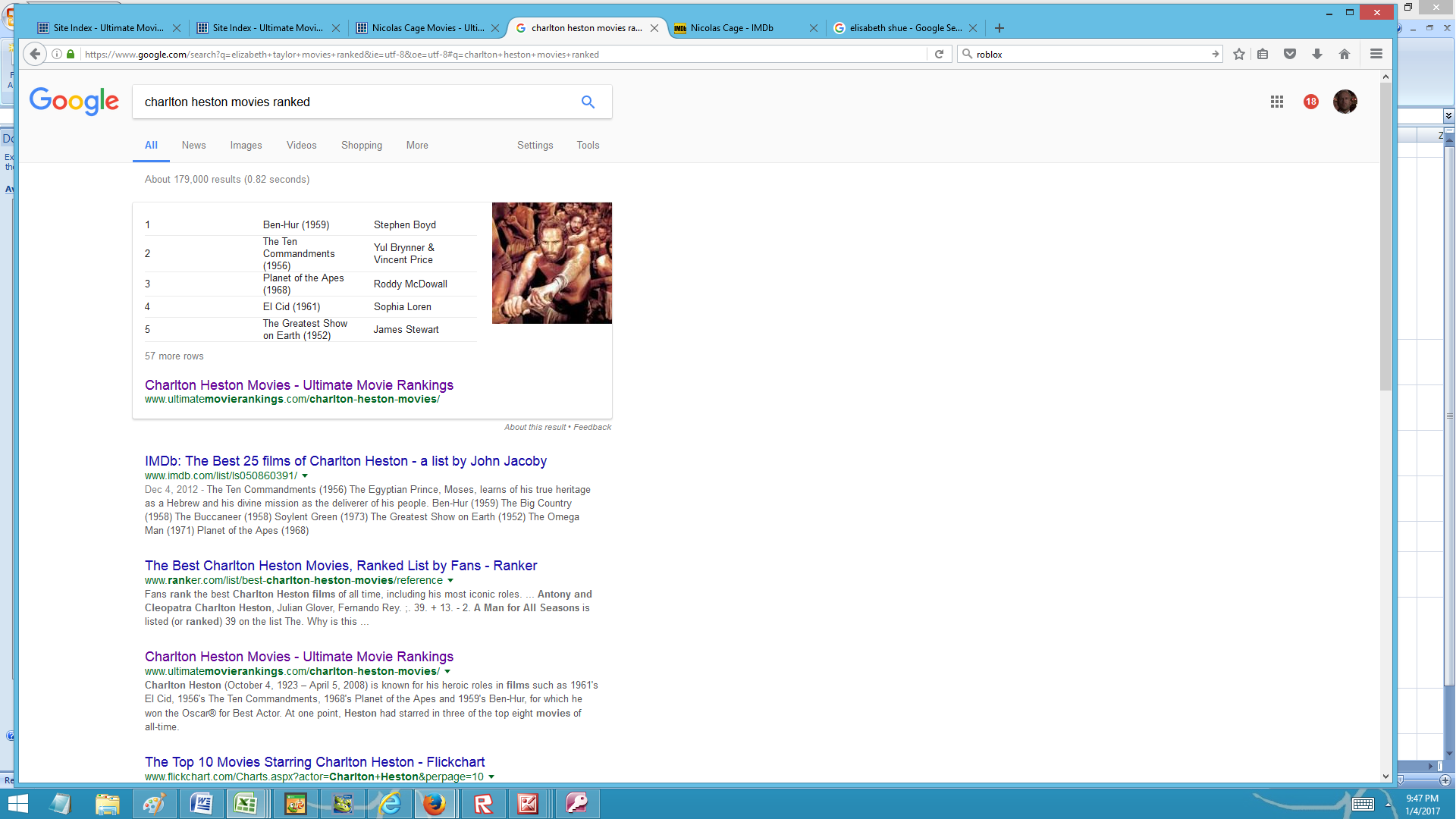The height and width of the screenshot is (819, 1456).
Task: Open the downloads arrow icon
Action: [1317, 54]
